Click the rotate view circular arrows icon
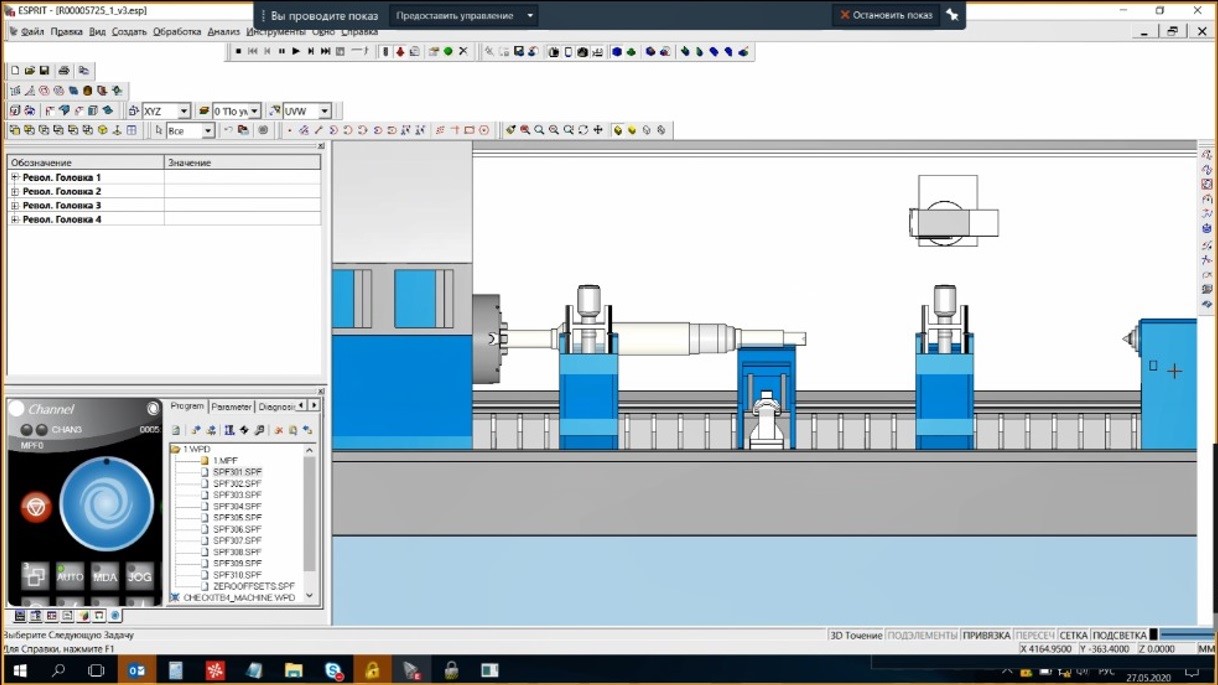The image size is (1218, 685). point(584,130)
